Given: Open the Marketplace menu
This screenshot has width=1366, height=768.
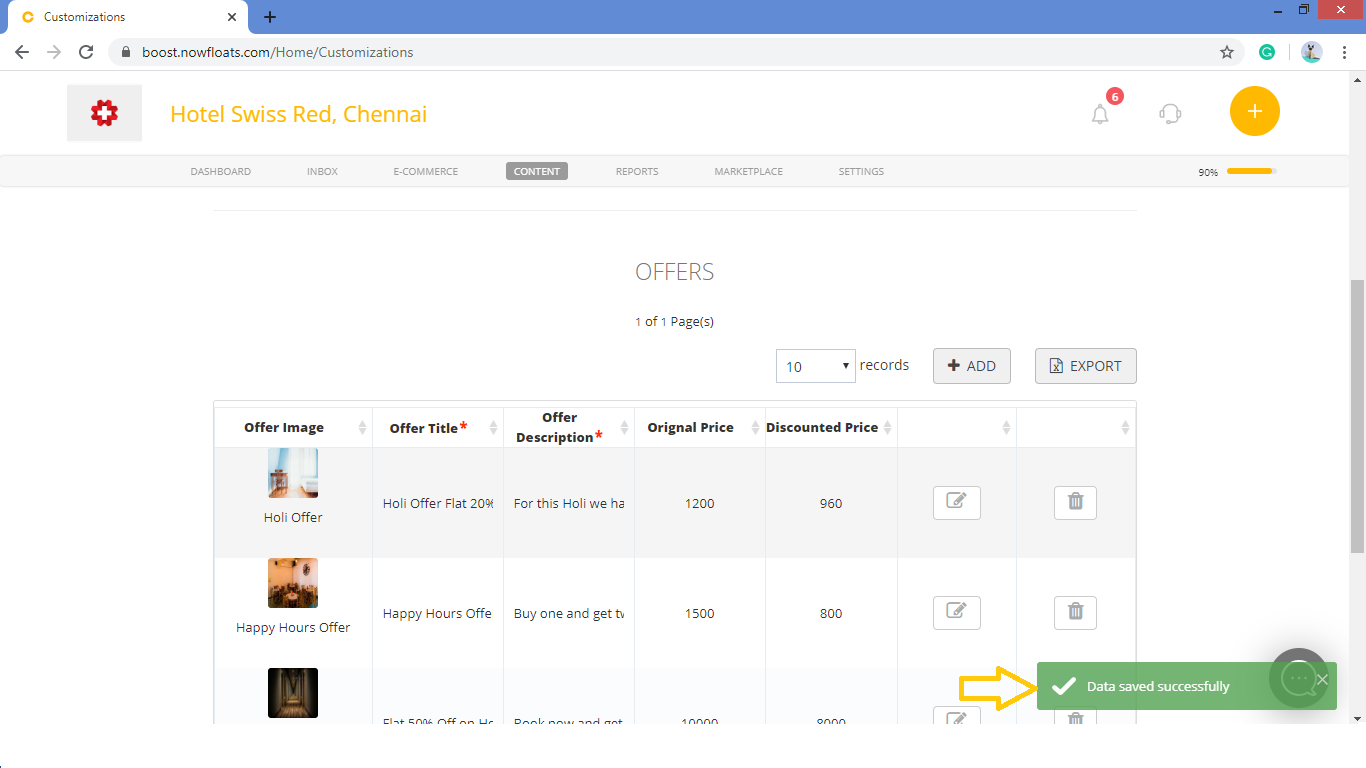Looking at the screenshot, I should click(x=748, y=172).
